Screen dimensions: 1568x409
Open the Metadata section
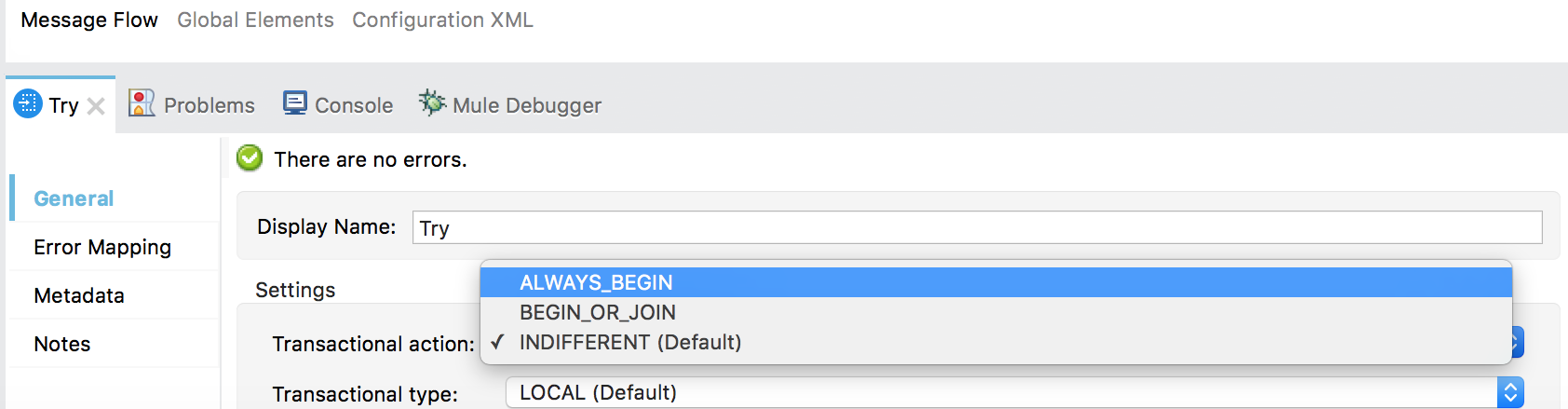tap(79, 295)
